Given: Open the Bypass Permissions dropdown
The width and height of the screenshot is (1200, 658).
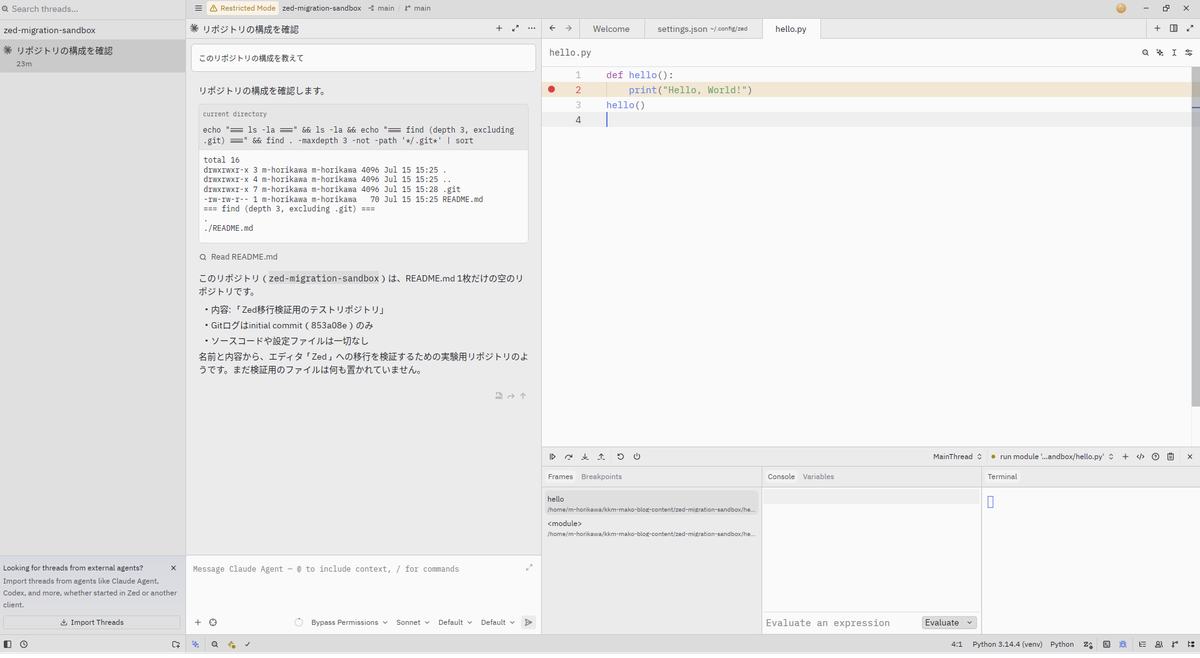Looking at the screenshot, I should coord(349,622).
